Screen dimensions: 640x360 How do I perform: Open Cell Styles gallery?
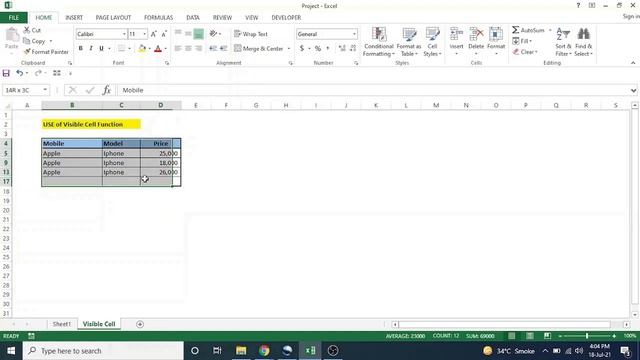tap(432, 42)
